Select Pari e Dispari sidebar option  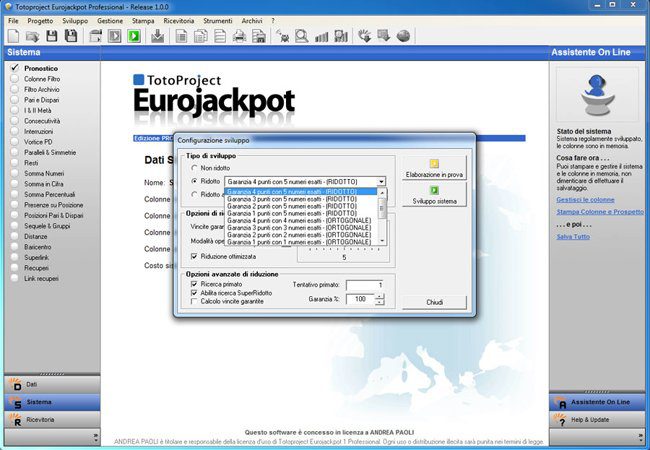click(41, 100)
